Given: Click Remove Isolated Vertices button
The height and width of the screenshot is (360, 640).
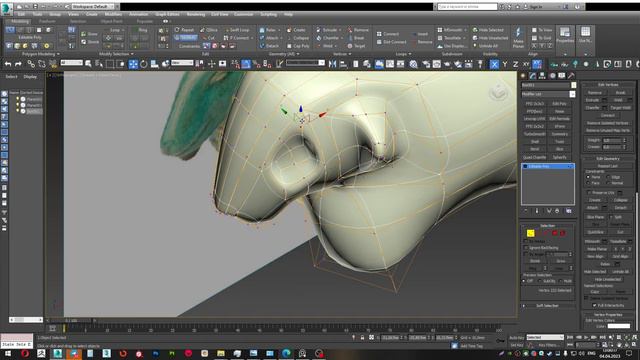Looking at the screenshot, I should click(607, 123).
